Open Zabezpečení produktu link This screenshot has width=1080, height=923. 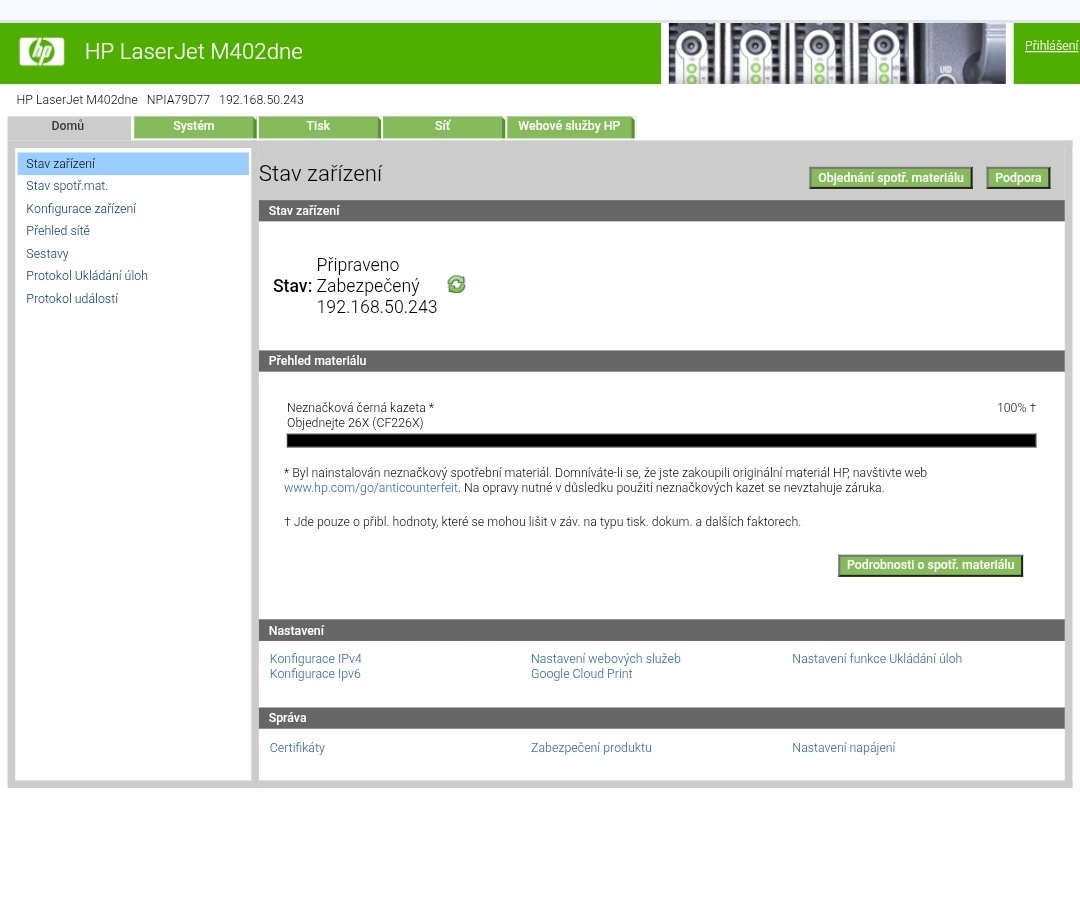click(591, 748)
